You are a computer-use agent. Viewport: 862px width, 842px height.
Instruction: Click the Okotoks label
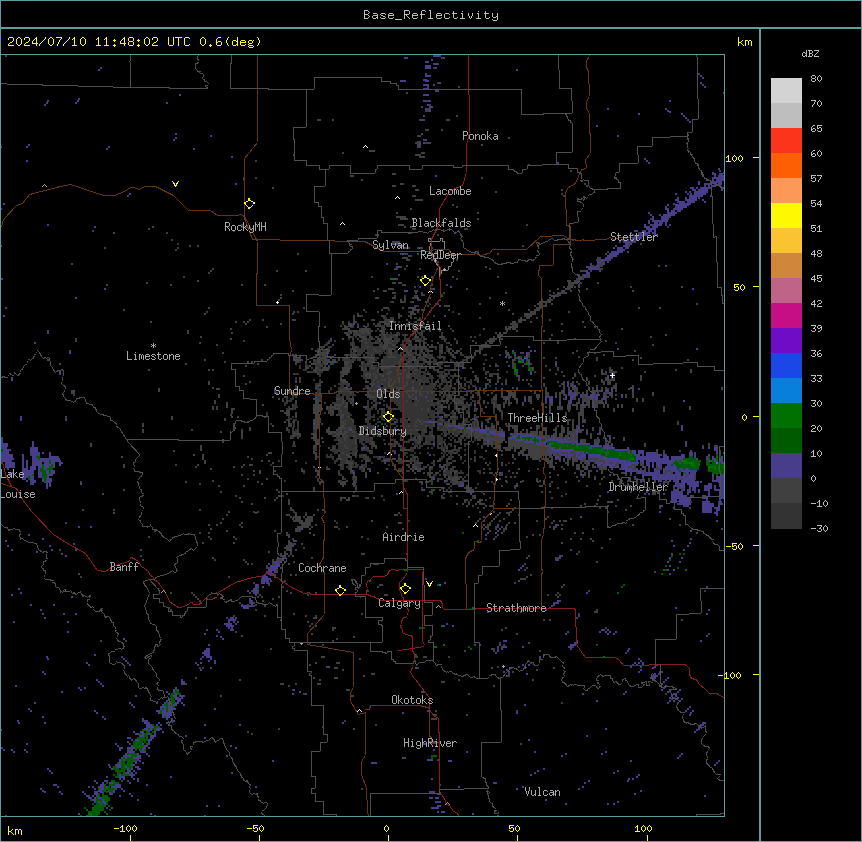point(412,700)
